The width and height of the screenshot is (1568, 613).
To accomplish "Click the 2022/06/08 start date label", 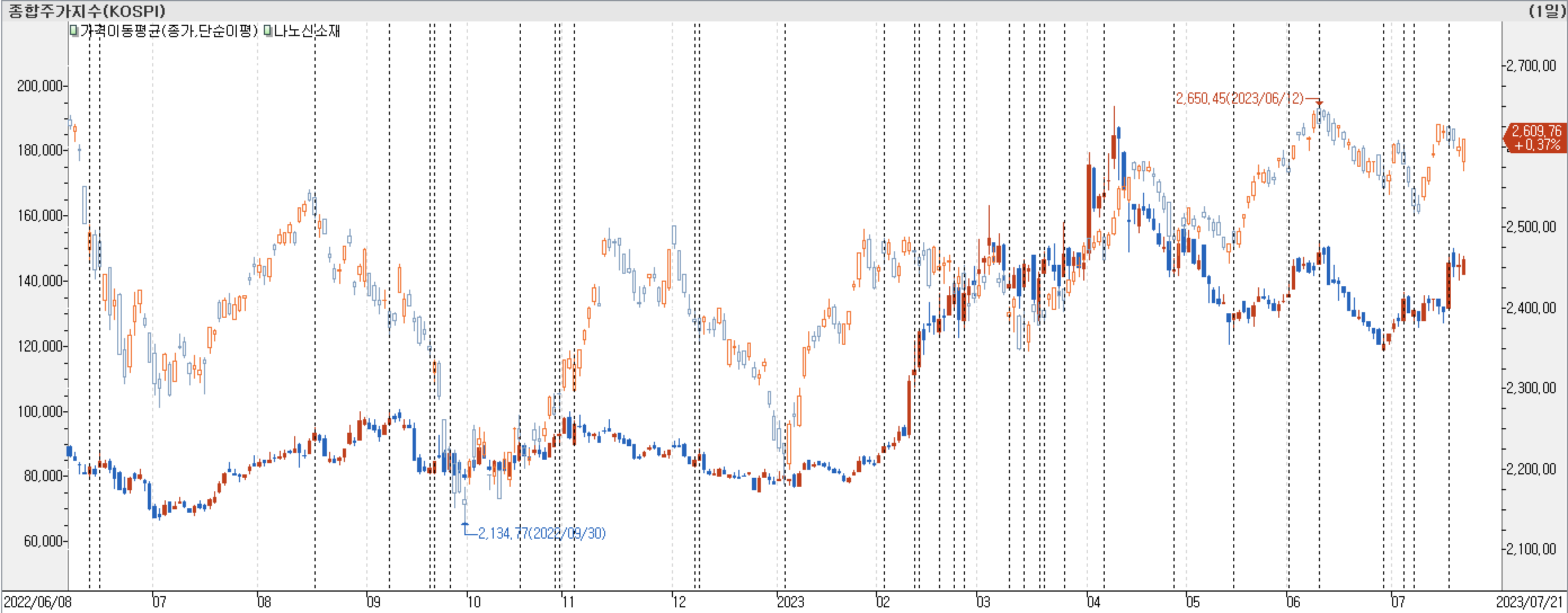I will tap(38, 602).
